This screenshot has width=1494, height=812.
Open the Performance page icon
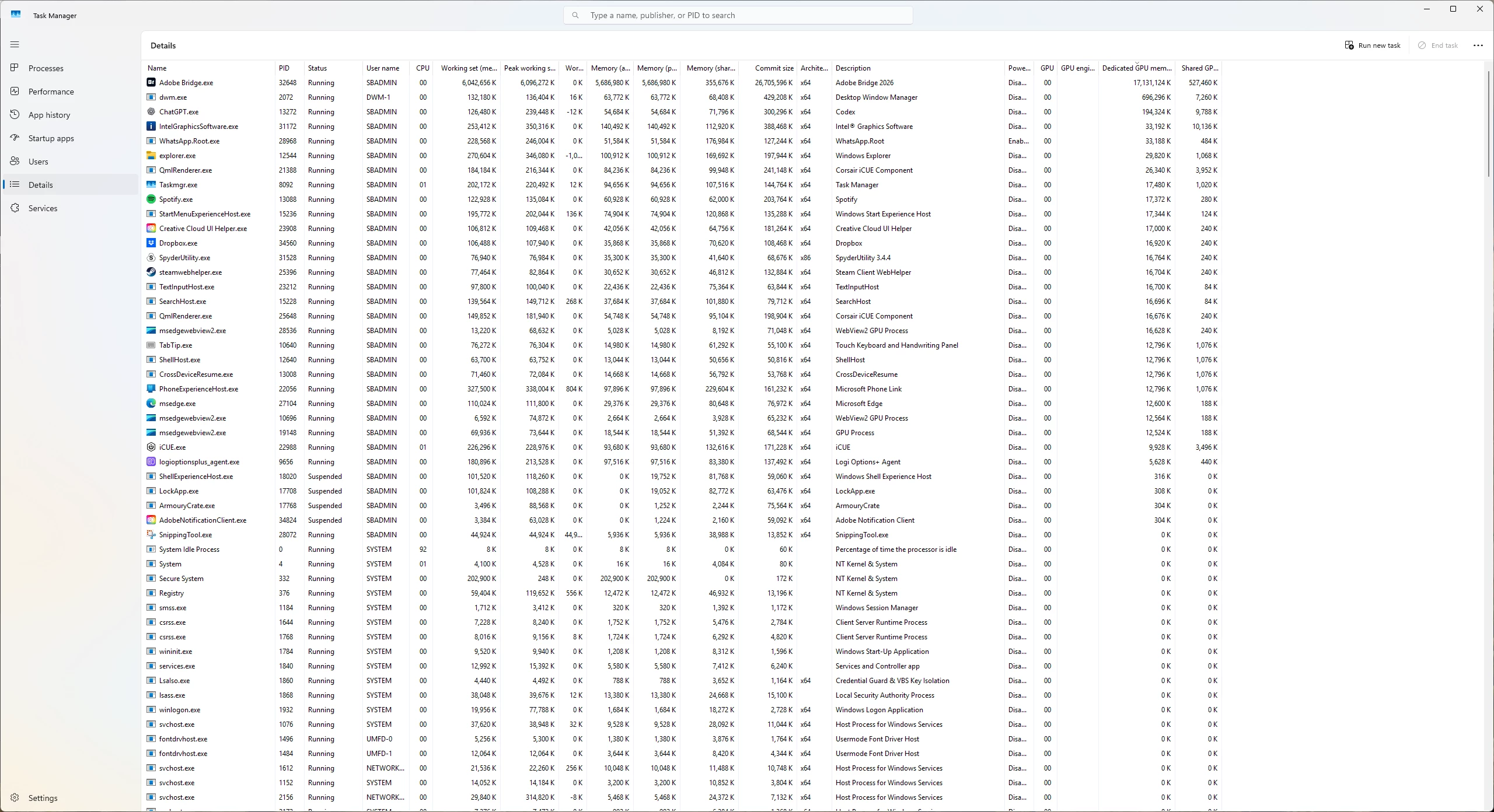[x=15, y=92]
